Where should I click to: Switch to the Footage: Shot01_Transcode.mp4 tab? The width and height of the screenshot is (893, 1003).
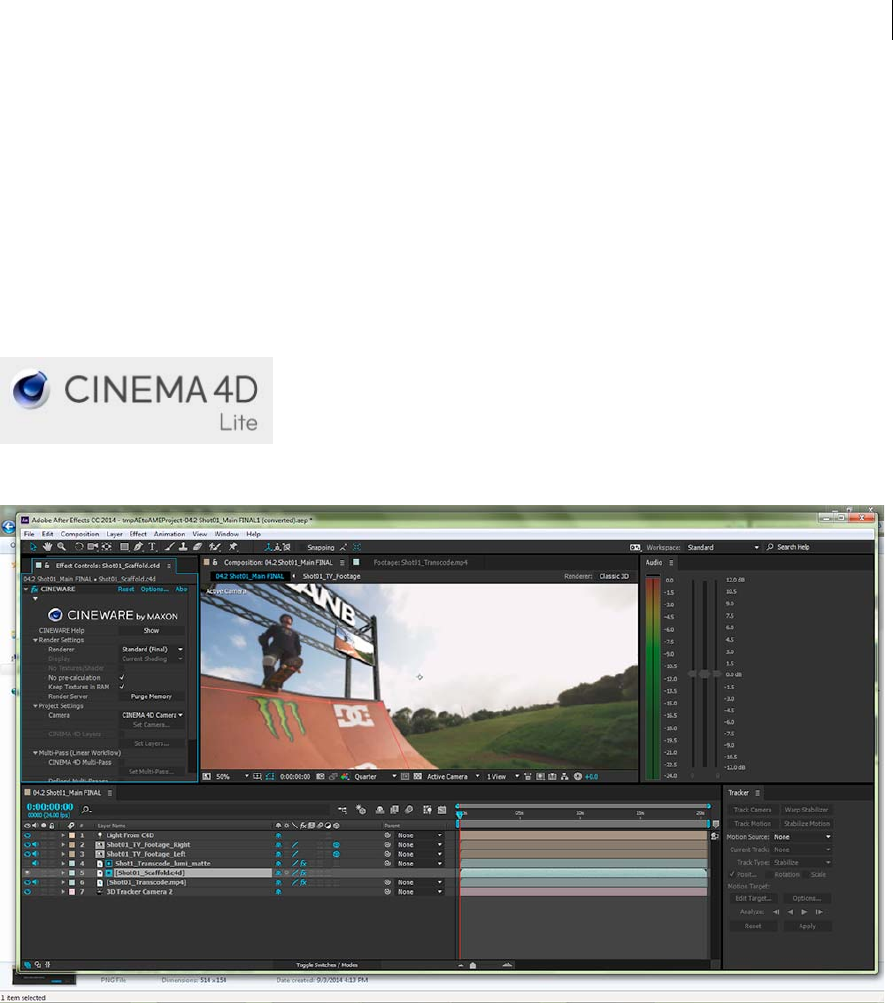pyautogui.click(x=420, y=563)
